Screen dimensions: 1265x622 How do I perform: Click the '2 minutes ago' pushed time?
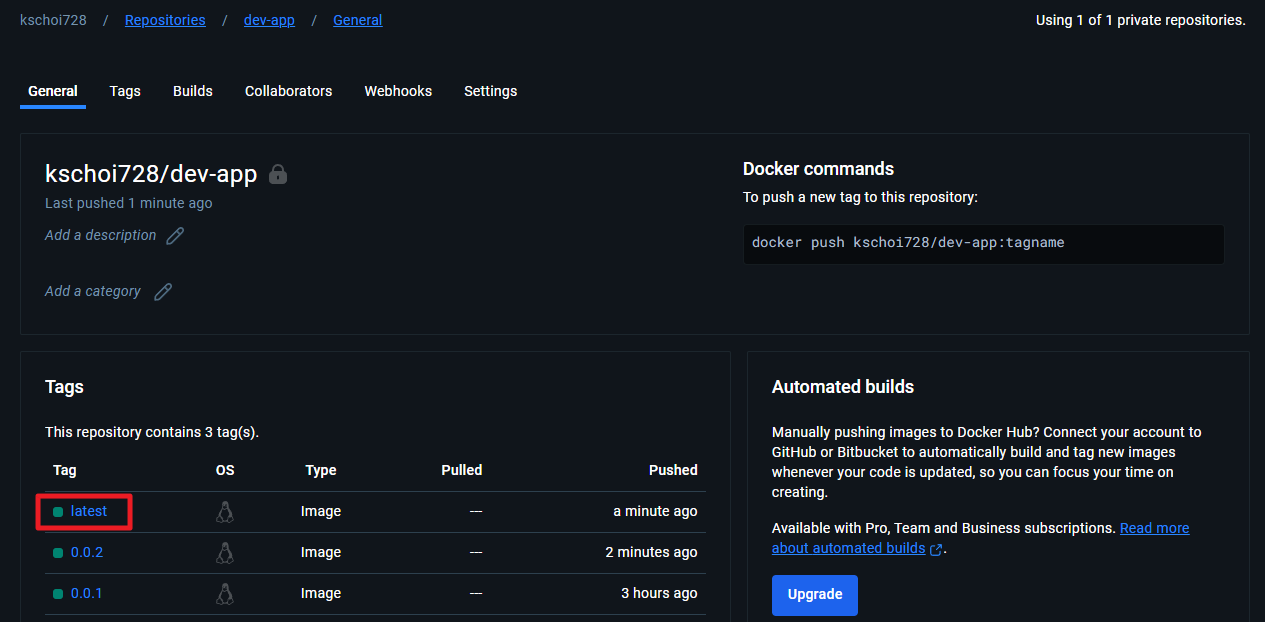(x=652, y=552)
